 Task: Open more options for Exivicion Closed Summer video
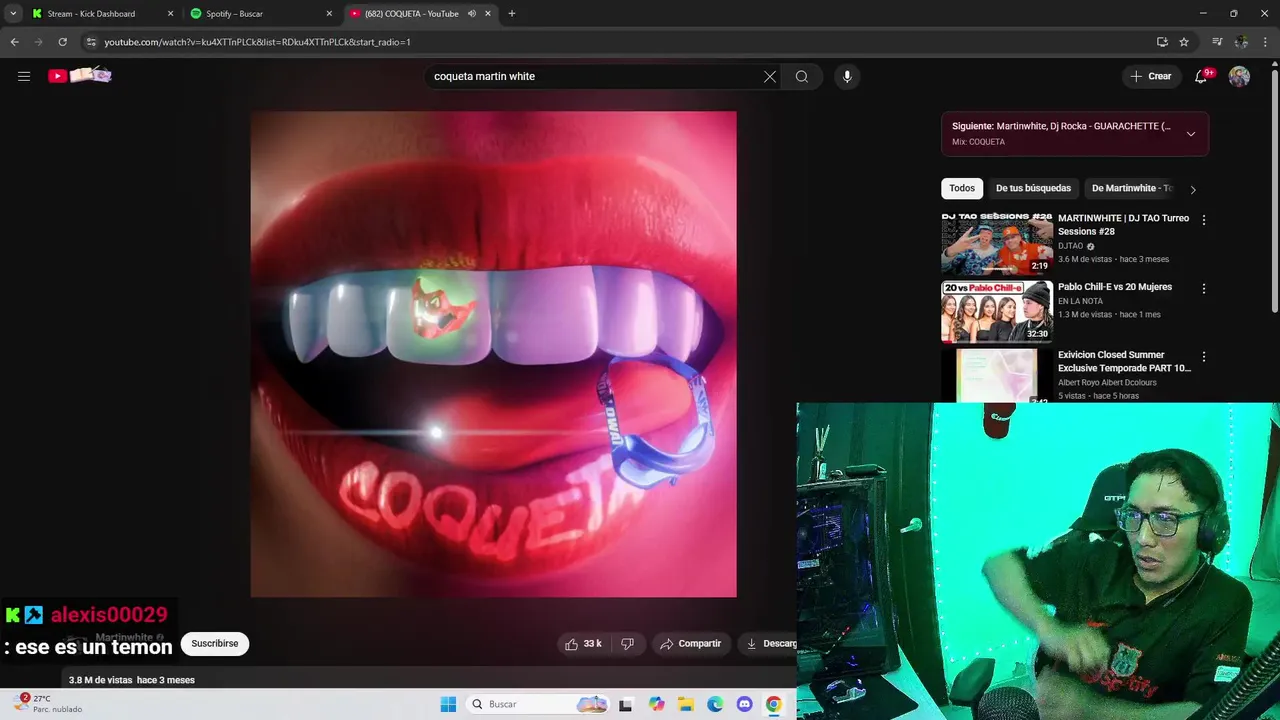(x=1204, y=357)
